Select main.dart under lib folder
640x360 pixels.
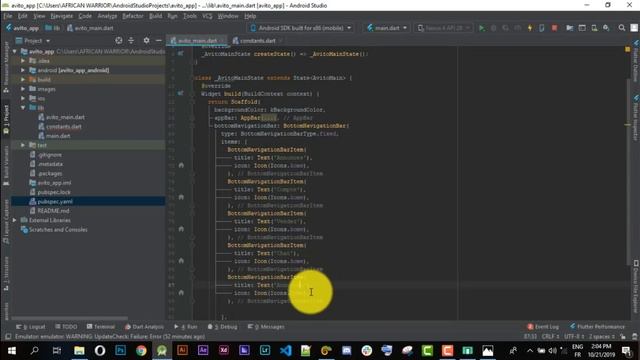(58, 136)
